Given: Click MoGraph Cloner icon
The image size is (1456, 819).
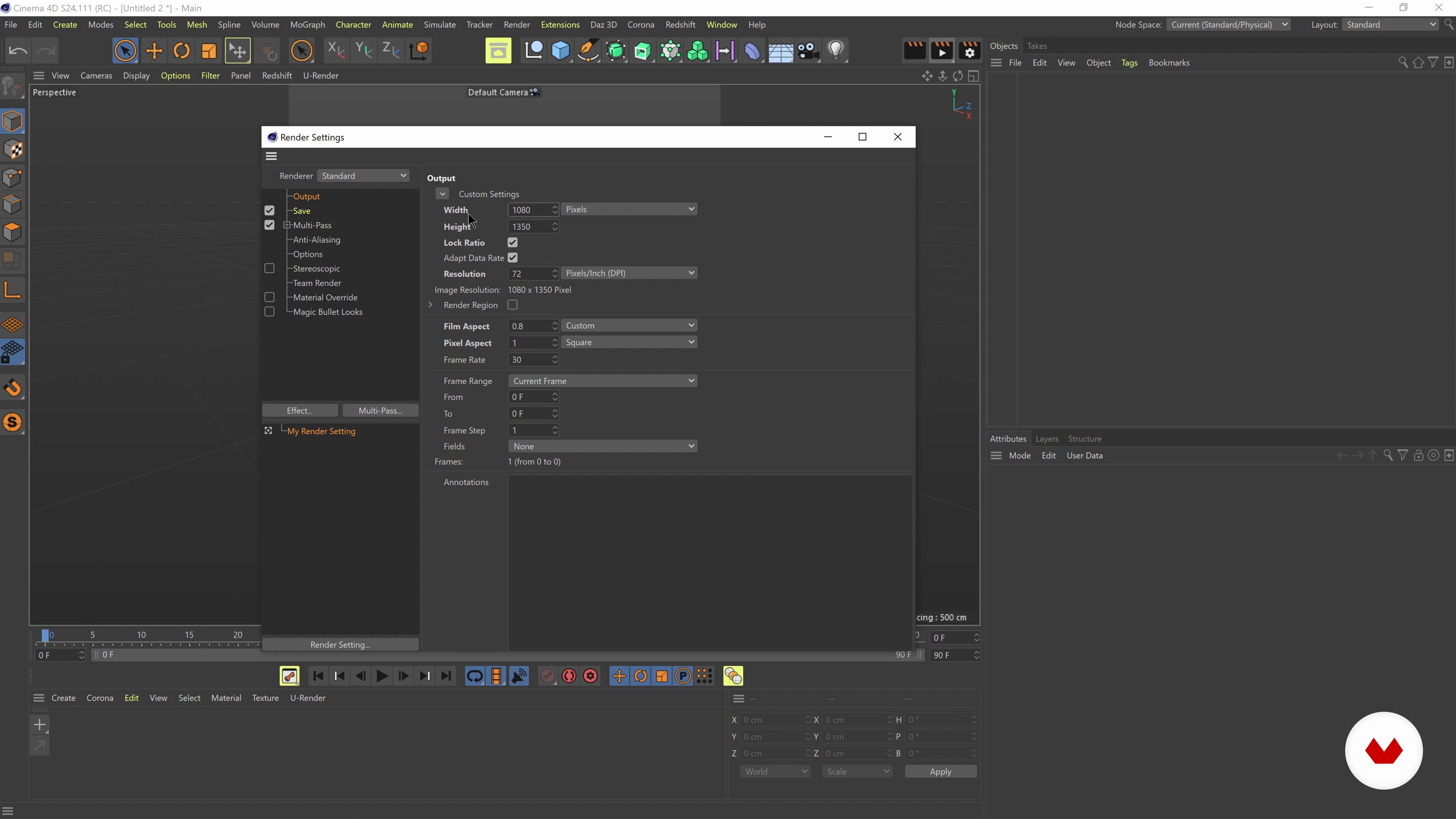Looking at the screenshot, I should (698, 51).
